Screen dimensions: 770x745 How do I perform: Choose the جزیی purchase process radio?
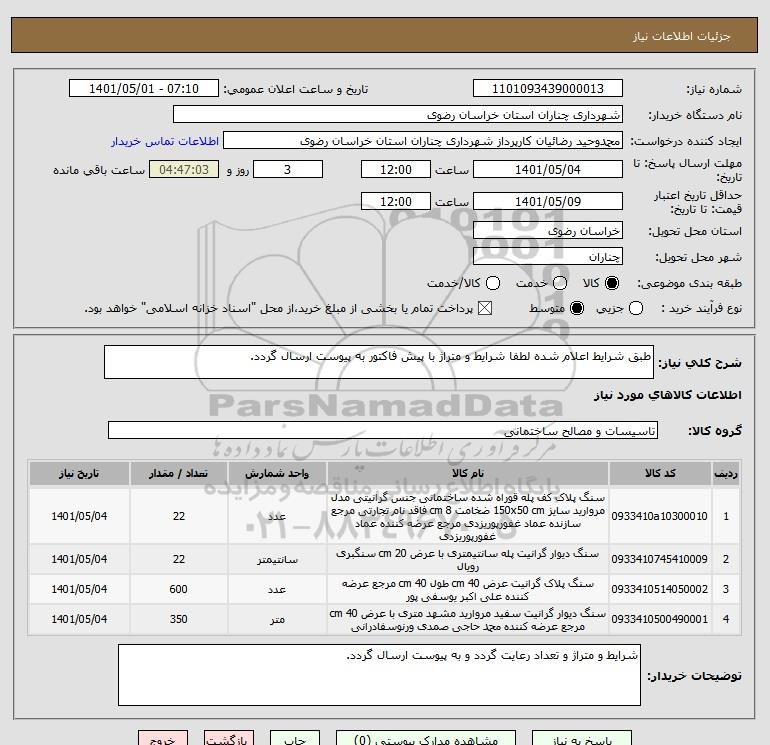click(636, 308)
